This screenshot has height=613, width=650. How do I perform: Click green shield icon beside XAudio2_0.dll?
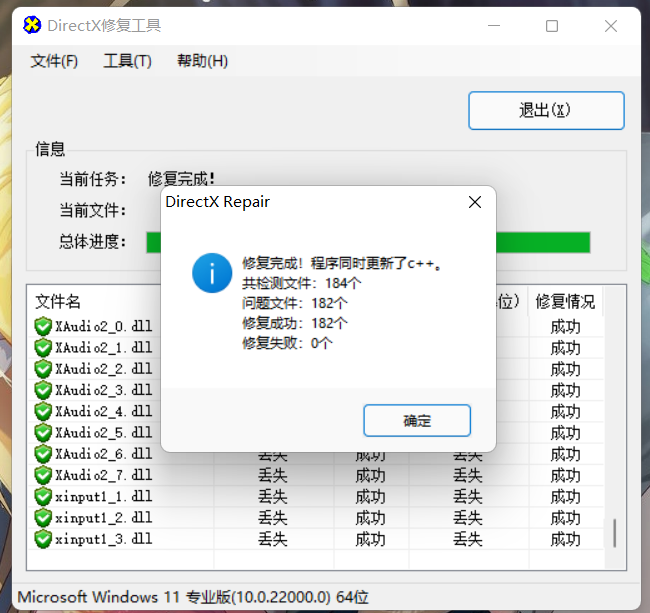point(43,326)
